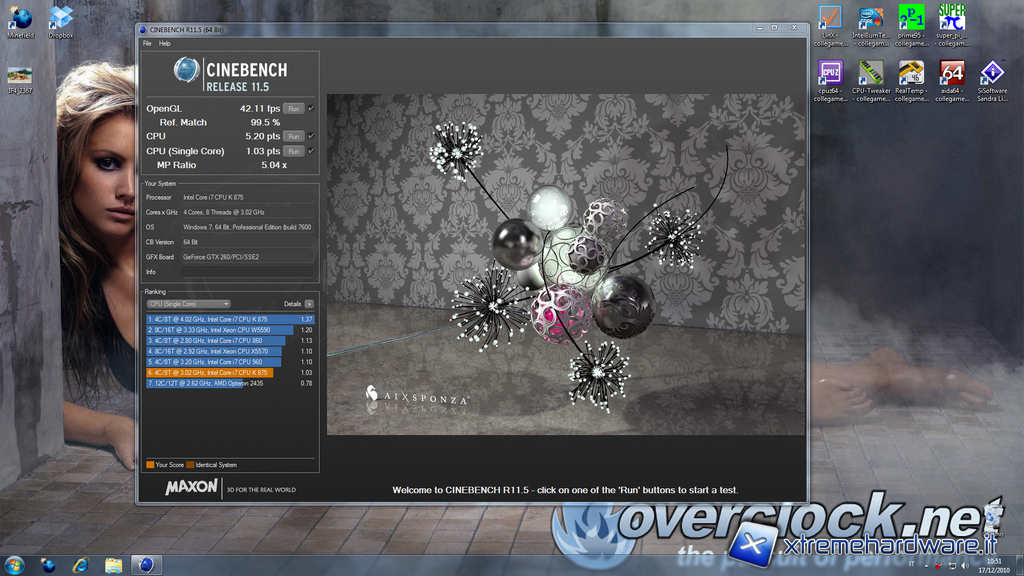Open the super_pi desktop shortcut
Screen dimensions: 1024x576
click(952, 19)
